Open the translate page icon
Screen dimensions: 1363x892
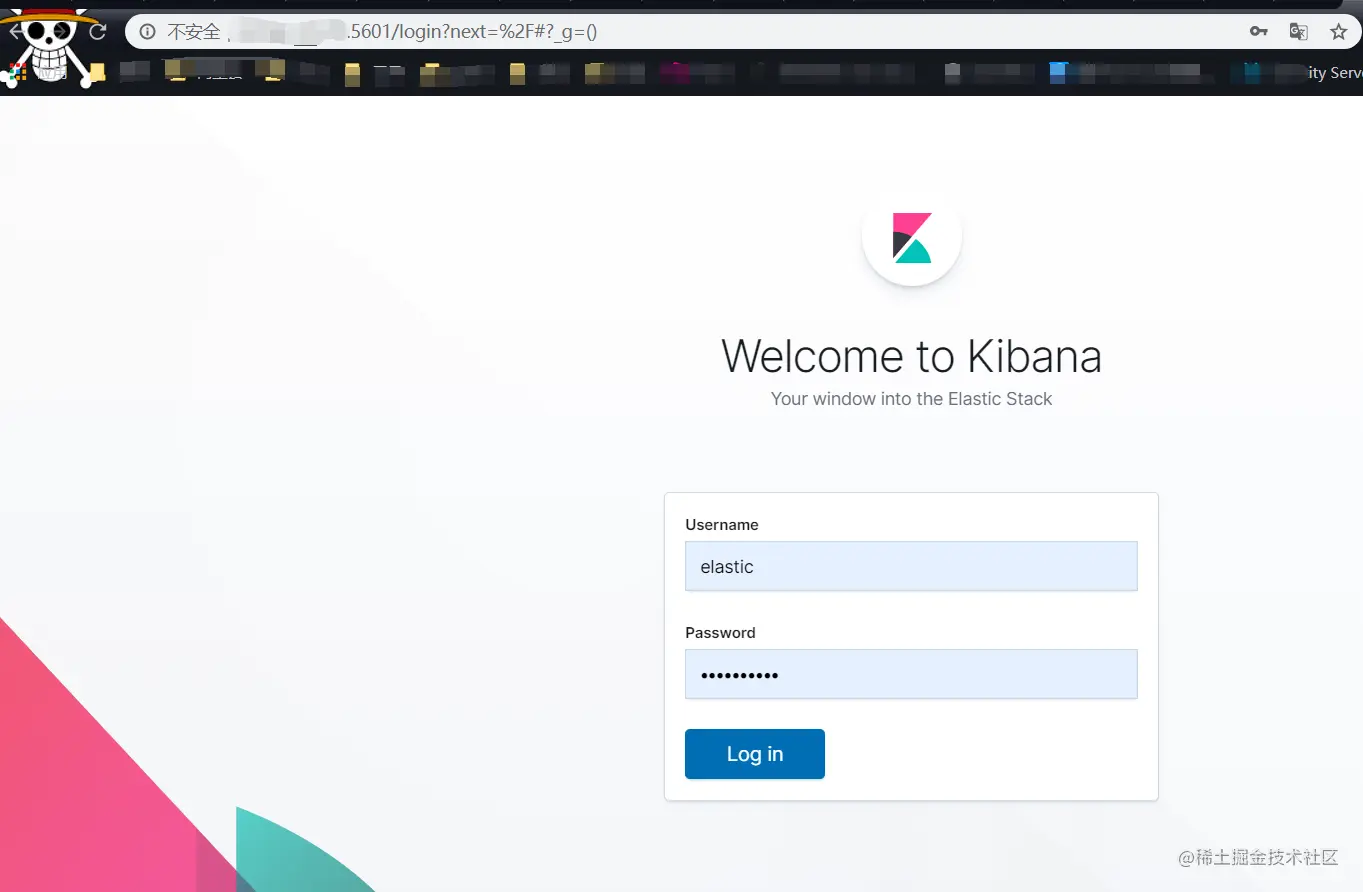(1298, 32)
